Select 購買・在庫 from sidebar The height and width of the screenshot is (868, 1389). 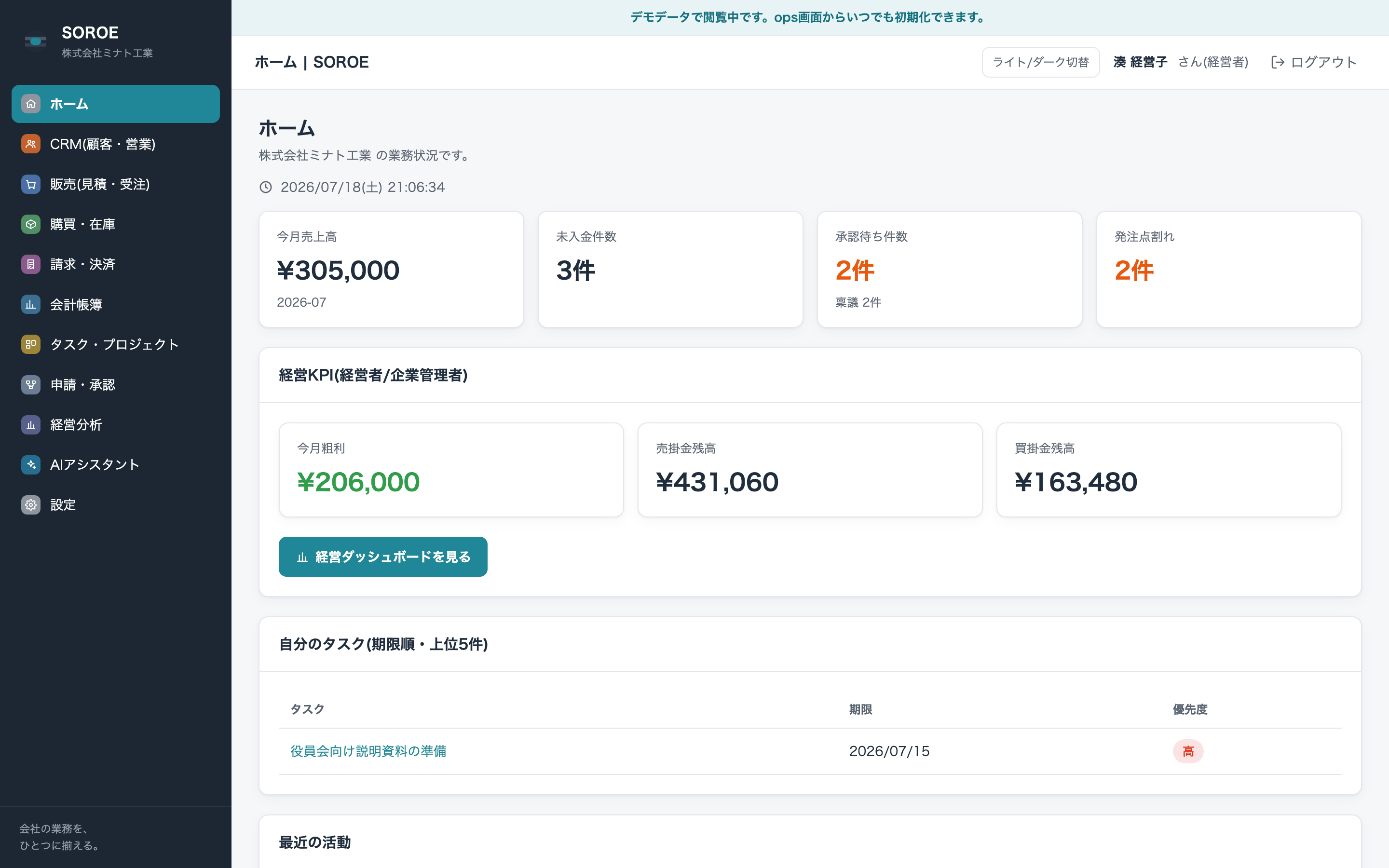click(115, 224)
